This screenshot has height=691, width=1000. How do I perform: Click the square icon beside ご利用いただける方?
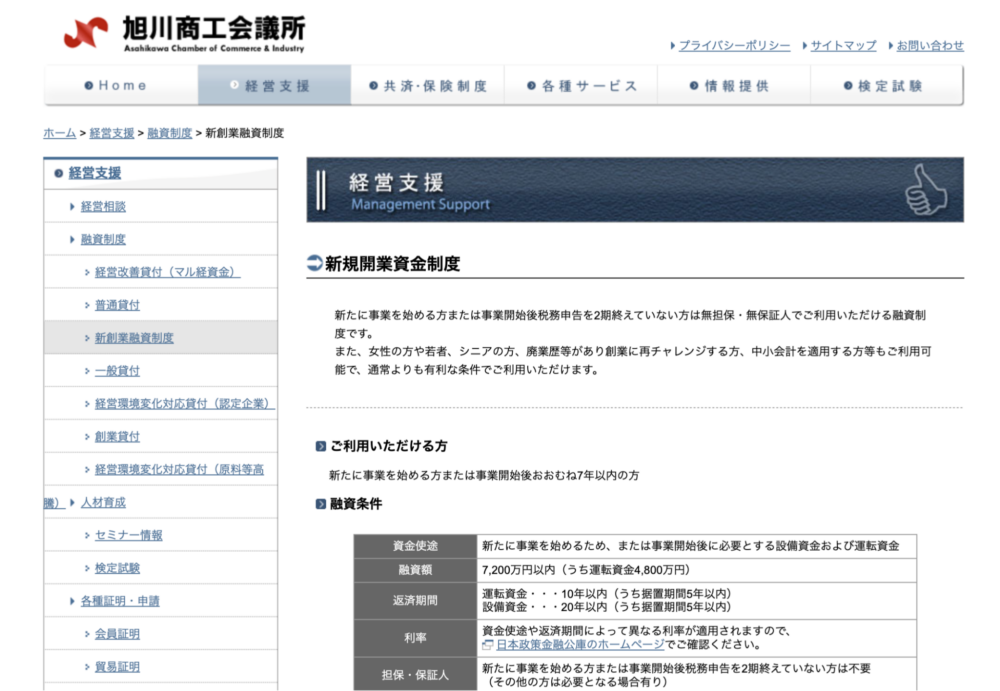coord(320,447)
